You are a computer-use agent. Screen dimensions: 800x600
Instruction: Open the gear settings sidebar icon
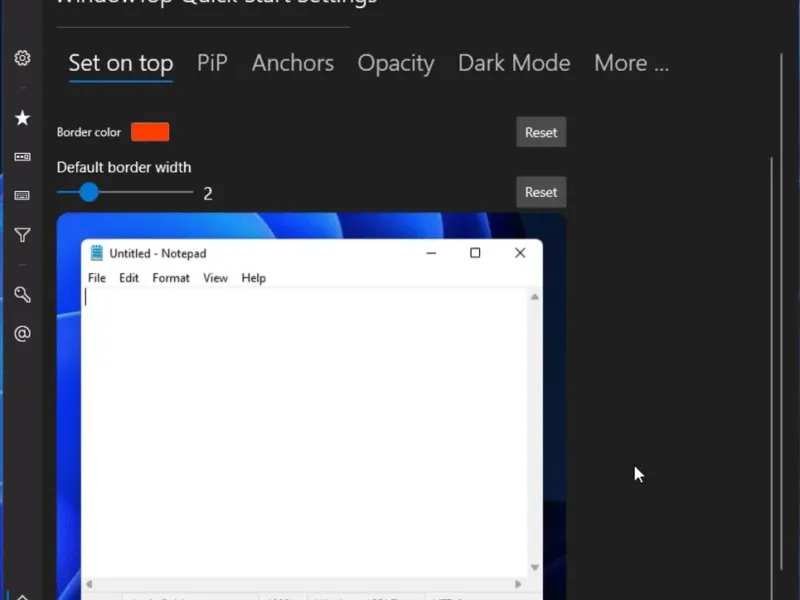22,58
